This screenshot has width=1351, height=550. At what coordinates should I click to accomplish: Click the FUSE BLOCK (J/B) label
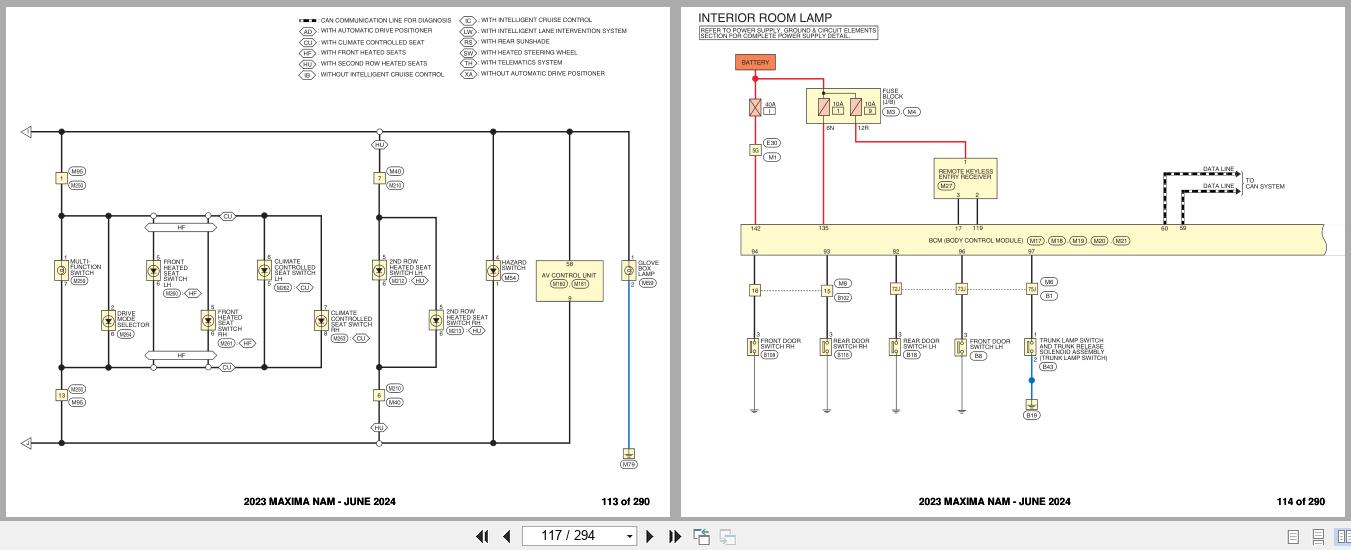(x=893, y=97)
